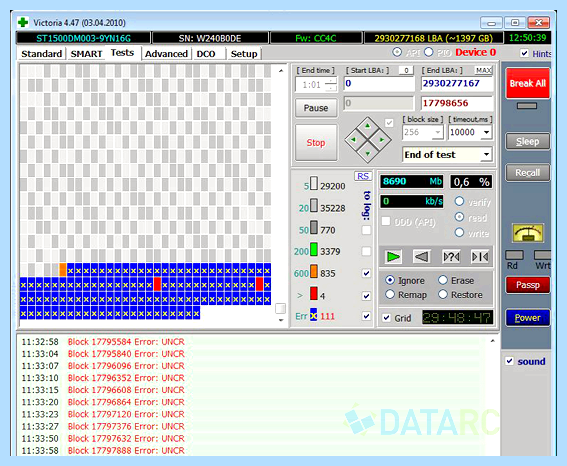567x466 pixels.
Task: Click the 600 ms orange block legend
Action: (314, 272)
